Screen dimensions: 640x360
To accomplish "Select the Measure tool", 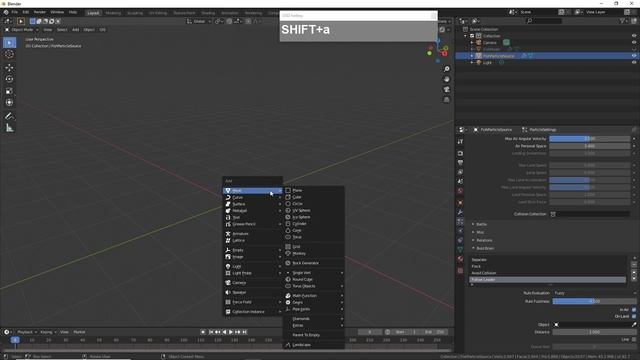I will click(x=9, y=128).
